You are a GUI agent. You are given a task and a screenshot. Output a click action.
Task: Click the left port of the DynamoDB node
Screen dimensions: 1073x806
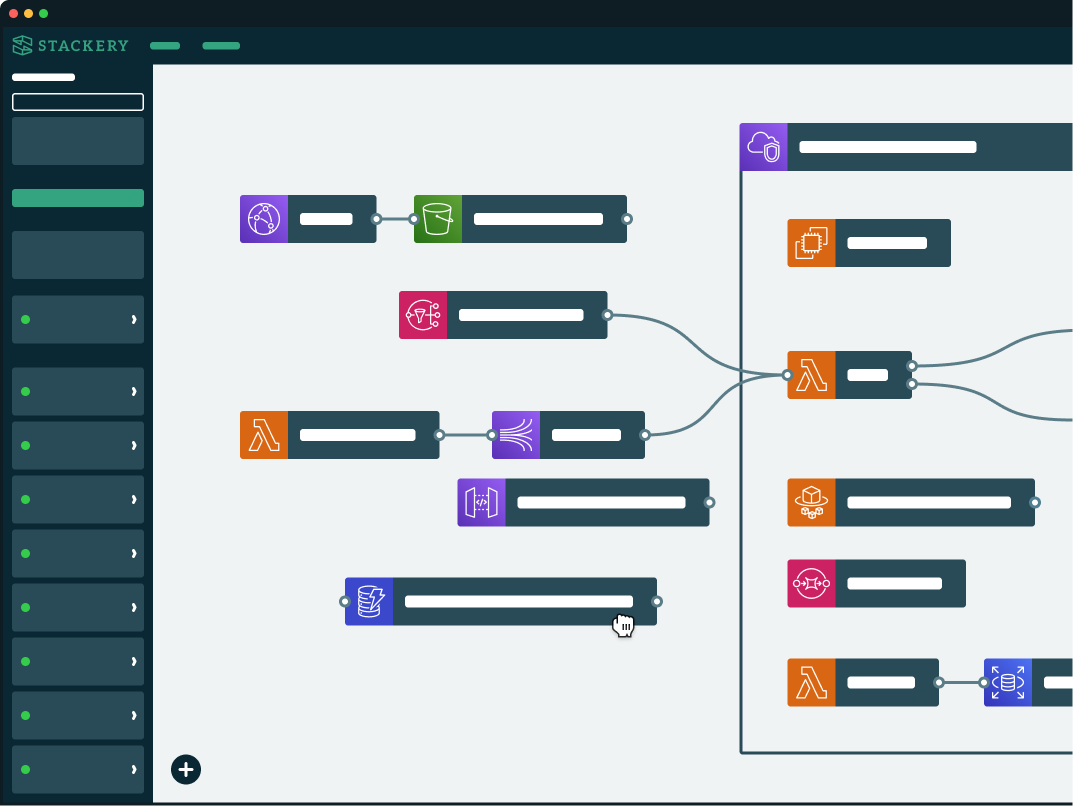345,601
